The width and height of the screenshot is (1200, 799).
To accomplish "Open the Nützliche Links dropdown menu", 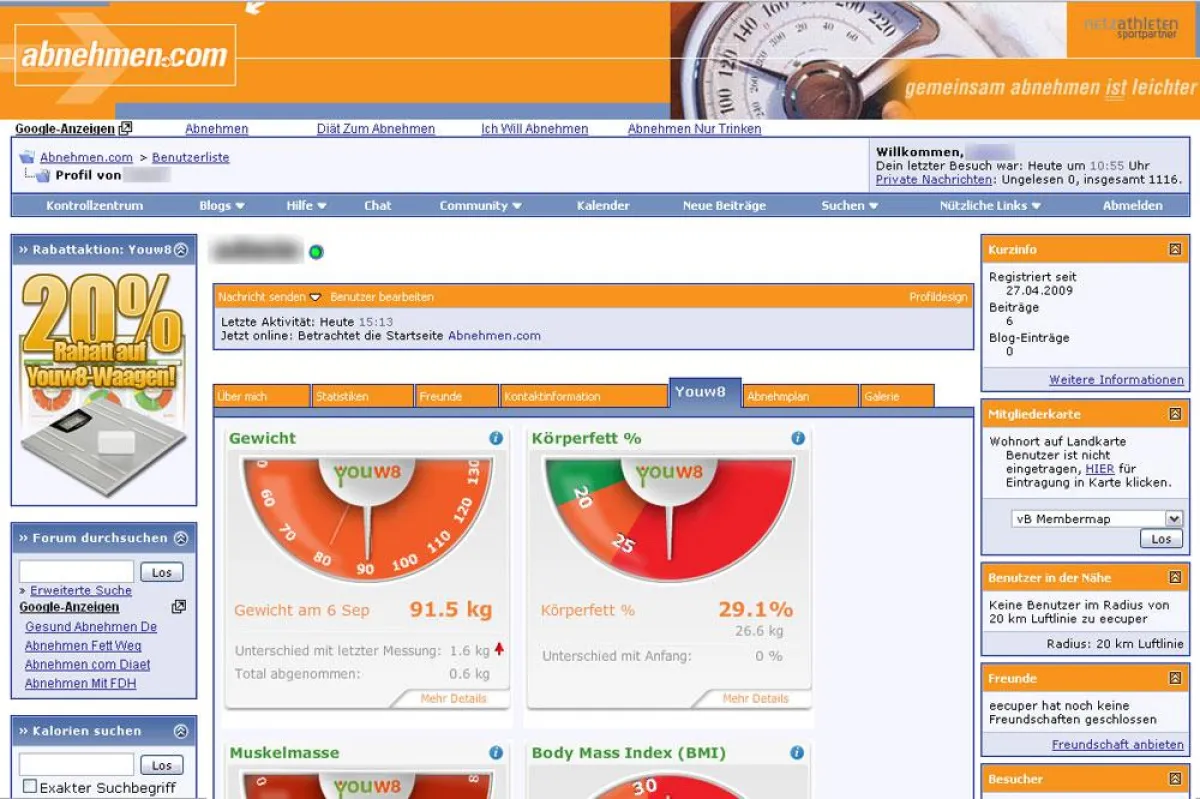I will pyautogui.click(x=991, y=205).
